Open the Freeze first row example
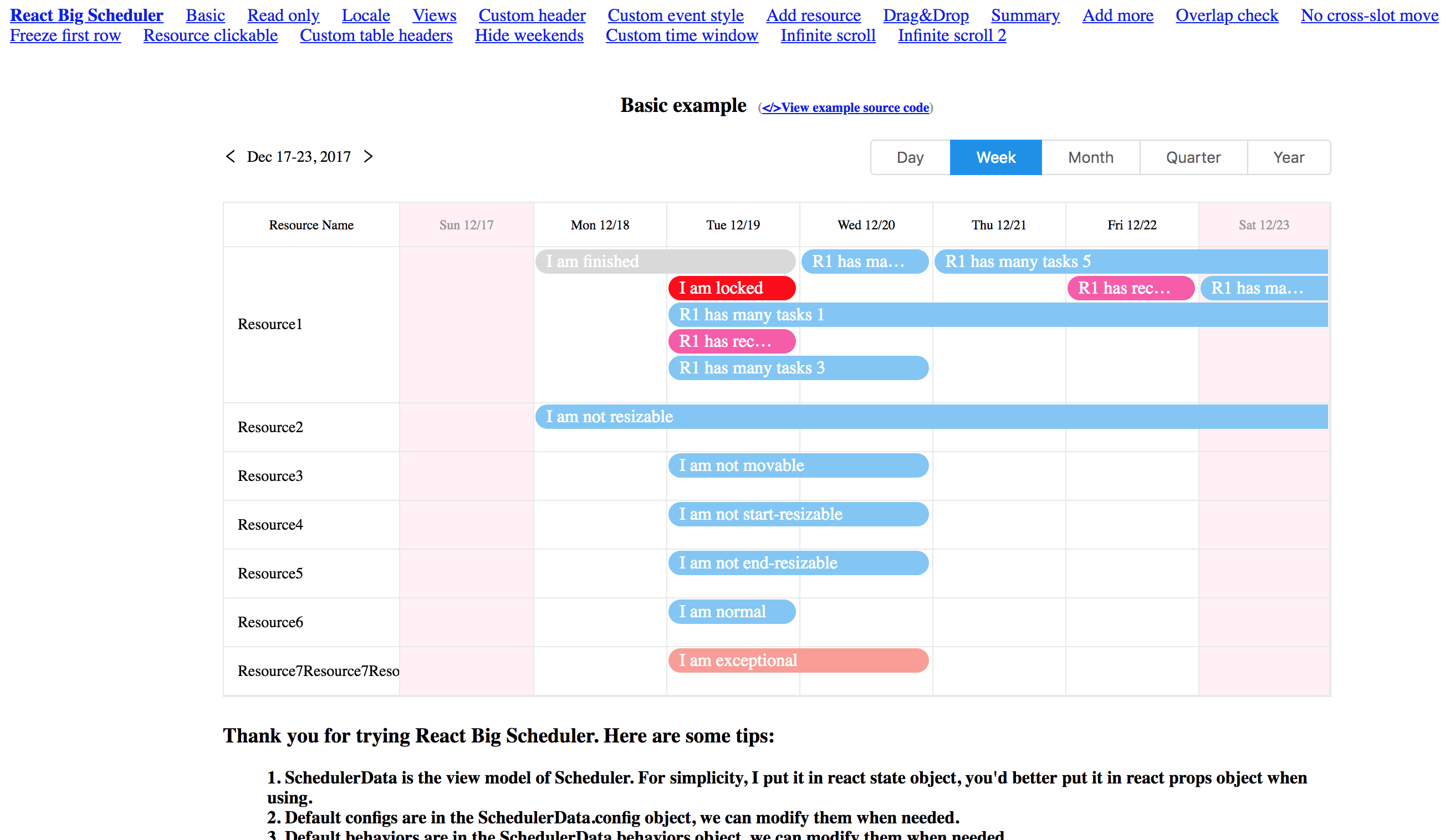Viewport: 1450px width, 840px height. point(65,35)
